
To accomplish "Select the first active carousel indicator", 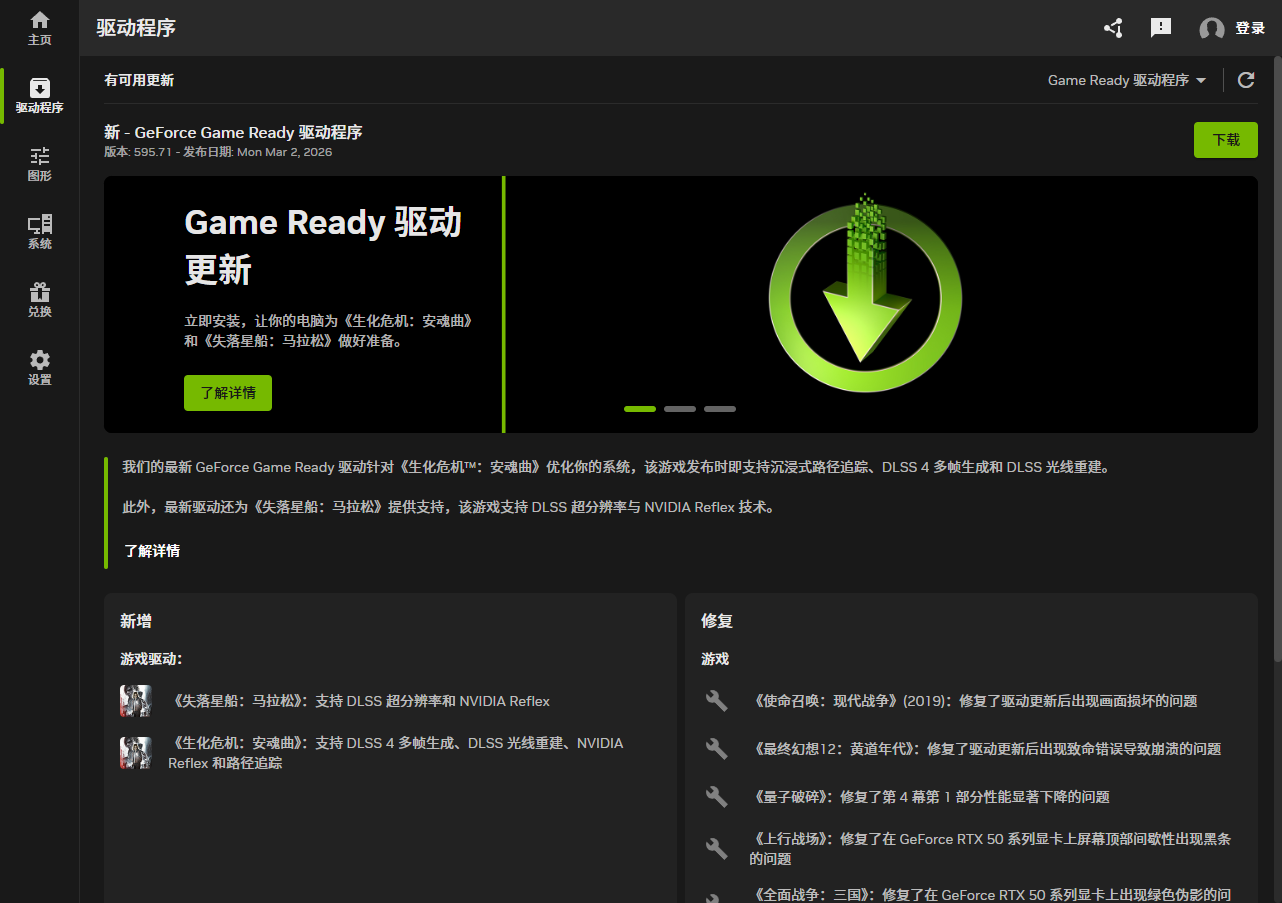I will pyautogui.click(x=640, y=409).
